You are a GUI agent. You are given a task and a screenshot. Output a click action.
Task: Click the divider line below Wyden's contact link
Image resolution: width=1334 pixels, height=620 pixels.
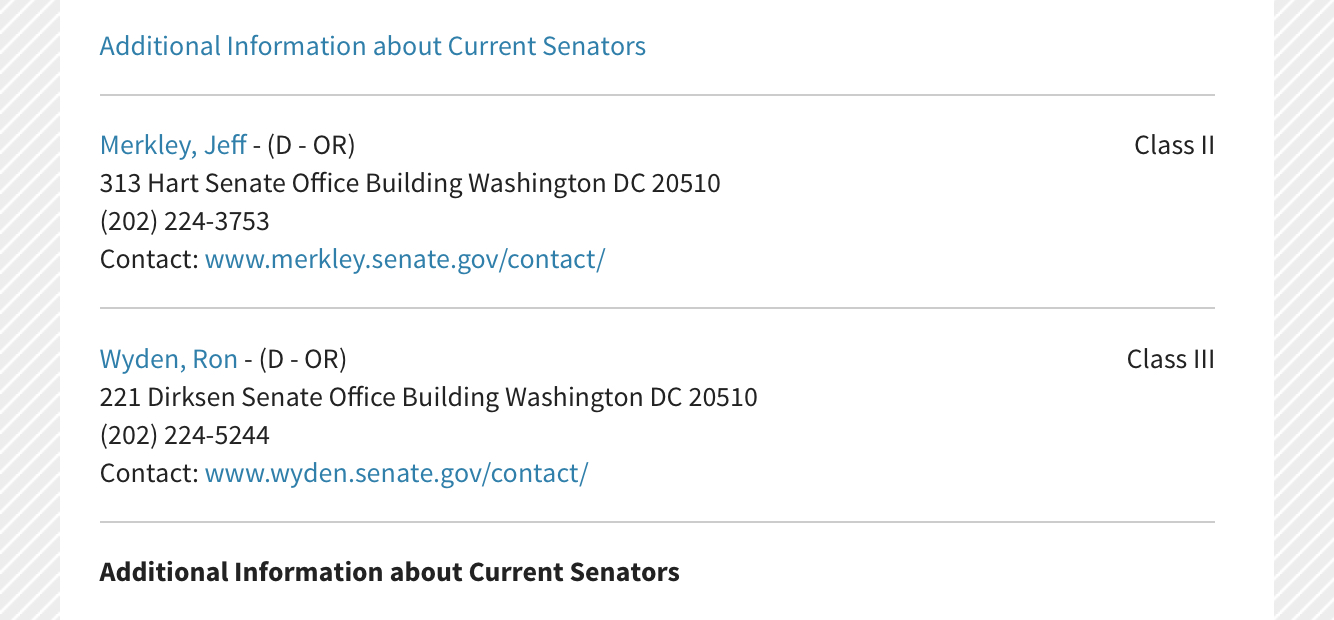(x=657, y=522)
